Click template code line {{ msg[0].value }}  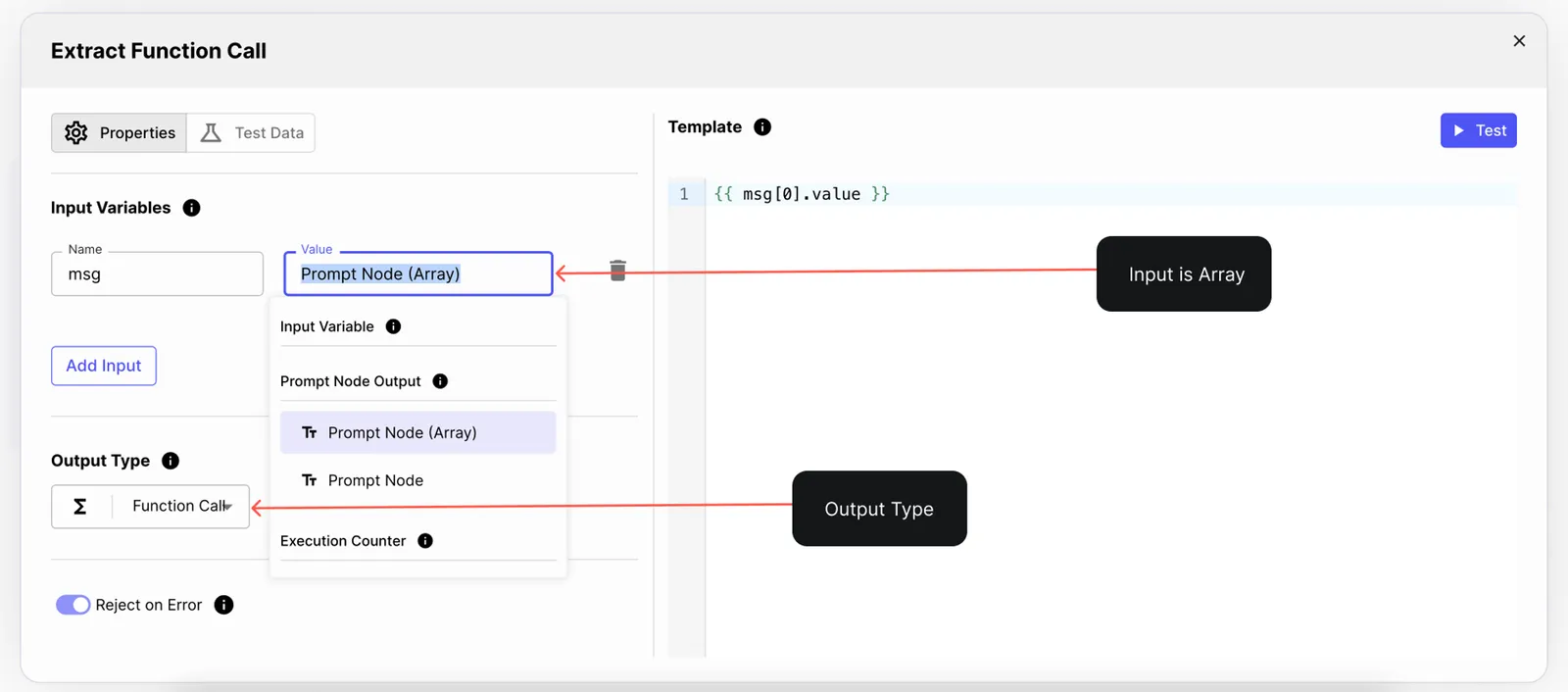802,194
